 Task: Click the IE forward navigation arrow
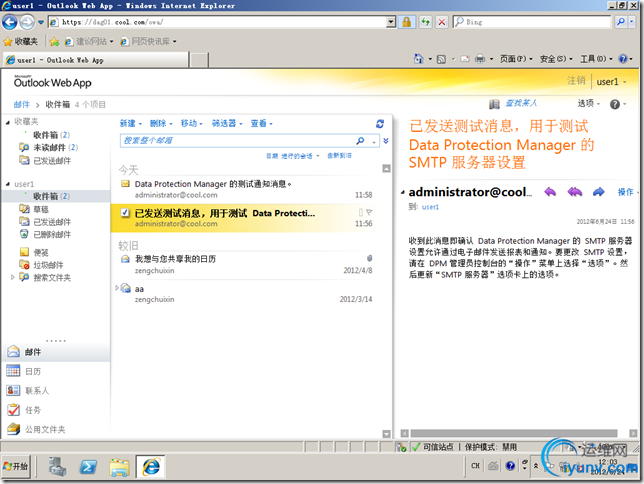point(27,22)
